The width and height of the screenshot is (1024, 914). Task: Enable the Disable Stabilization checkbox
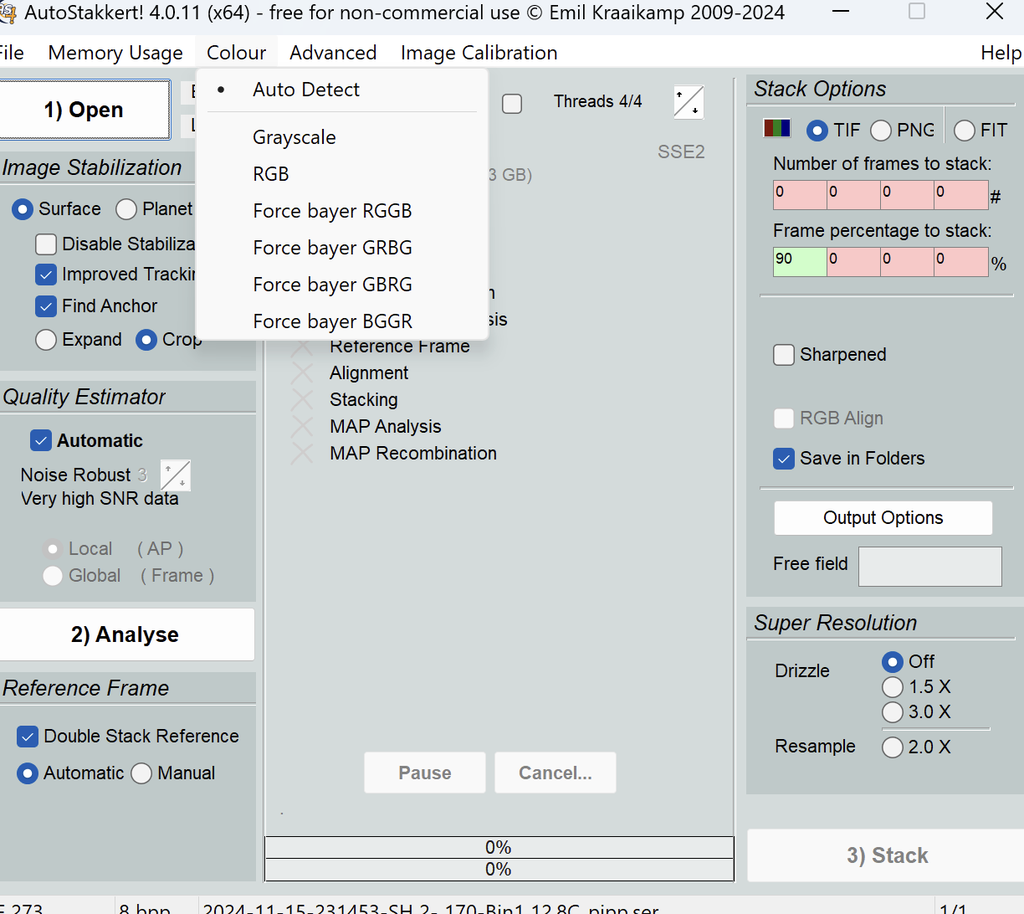click(x=46, y=244)
